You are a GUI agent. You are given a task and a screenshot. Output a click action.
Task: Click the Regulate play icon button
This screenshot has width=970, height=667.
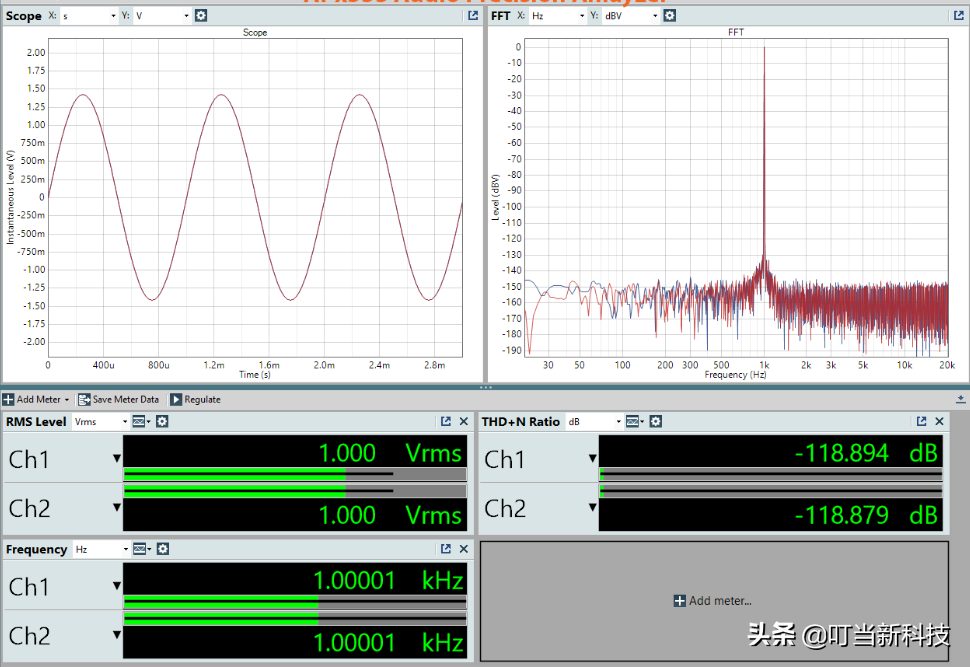tap(176, 399)
